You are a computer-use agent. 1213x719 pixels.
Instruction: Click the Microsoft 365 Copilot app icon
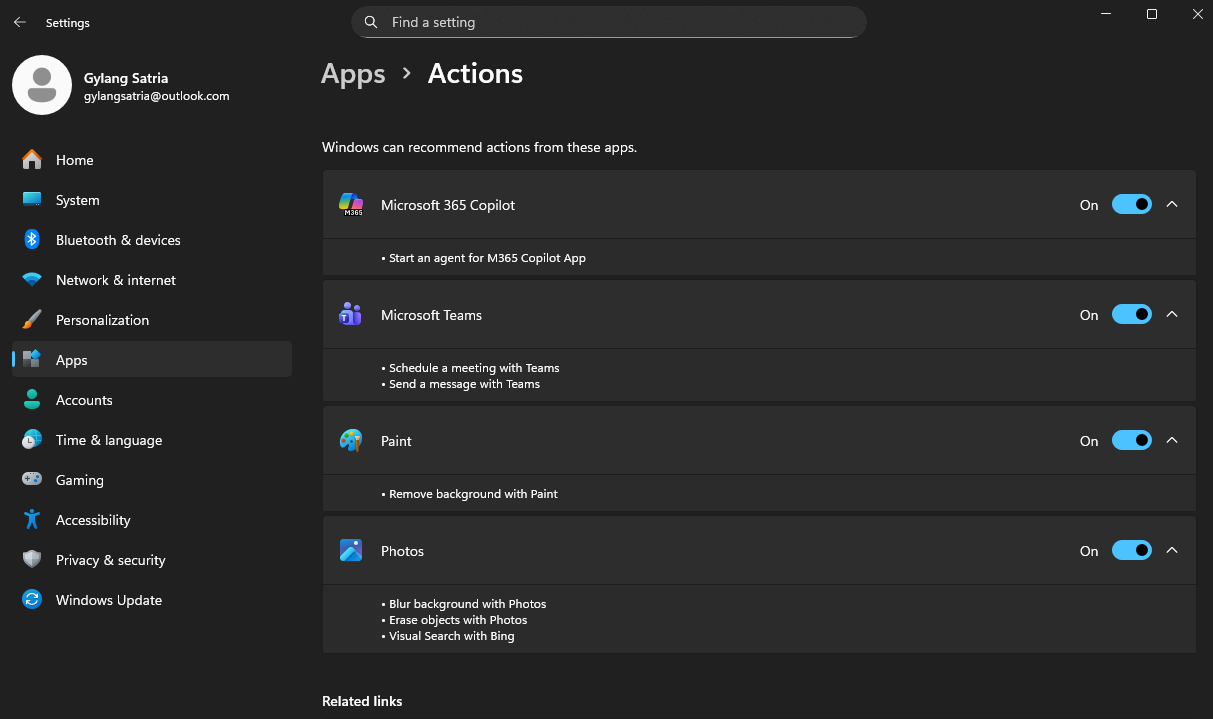pyautogui.click(x=351, y=205)
